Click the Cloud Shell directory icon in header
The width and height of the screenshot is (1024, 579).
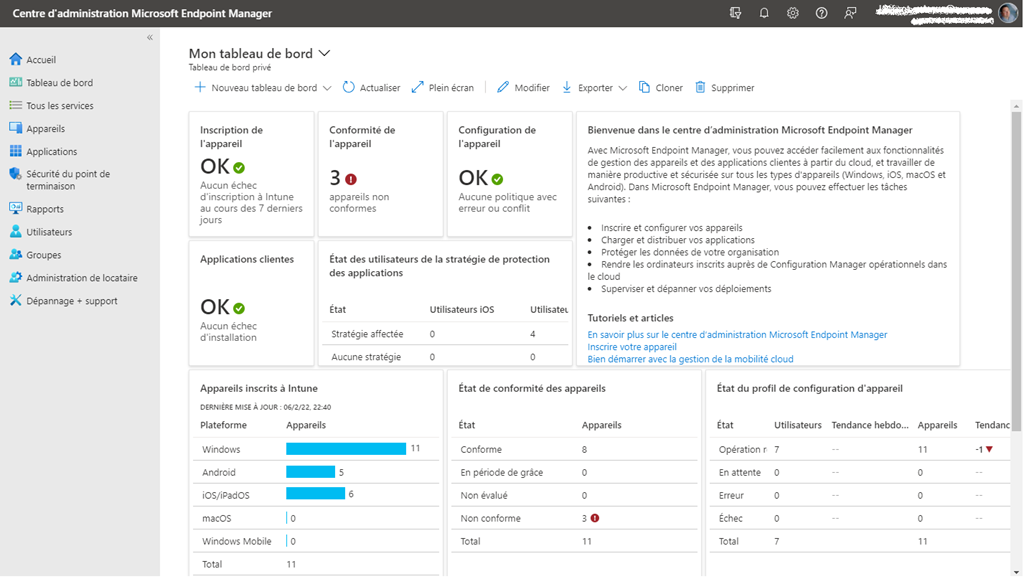click(x=736, y=13)
